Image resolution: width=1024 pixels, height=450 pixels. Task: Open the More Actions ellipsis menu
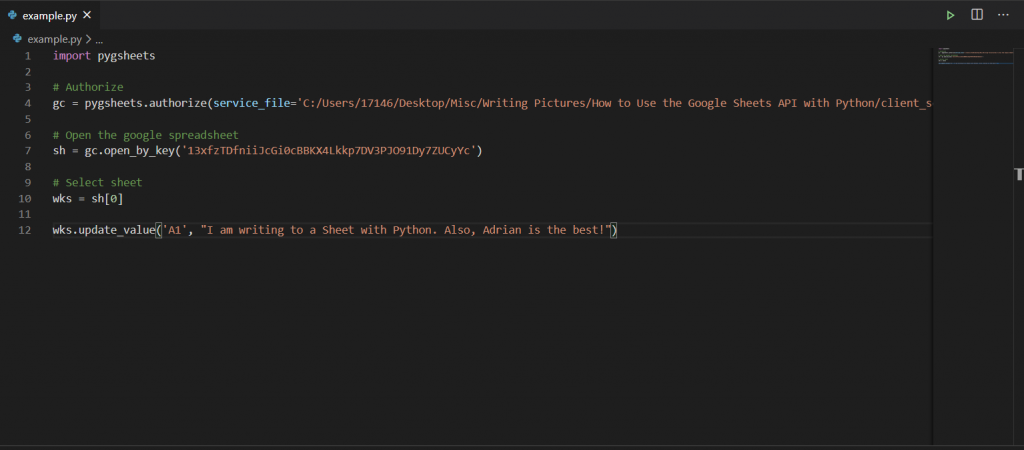(1003, 14)
